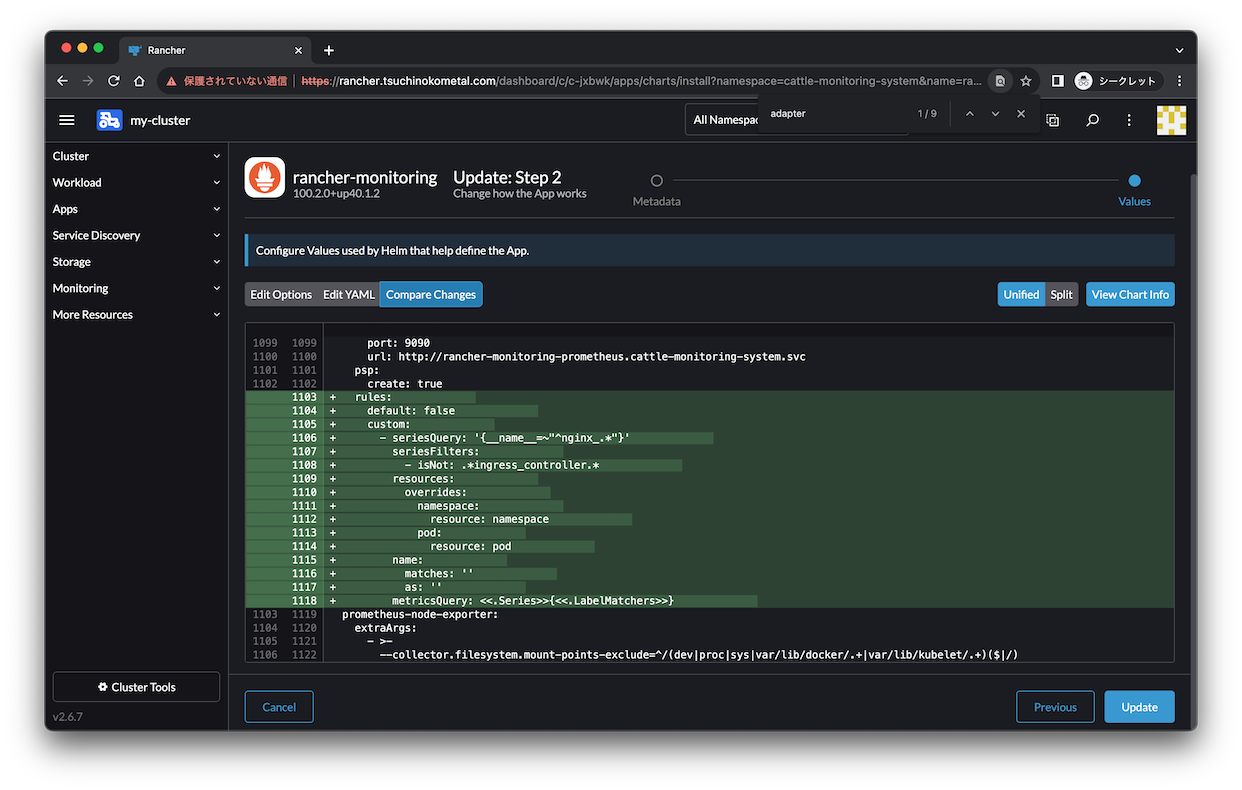Go back in browser history
The image size is (1242, 790).
coord(63,81)
